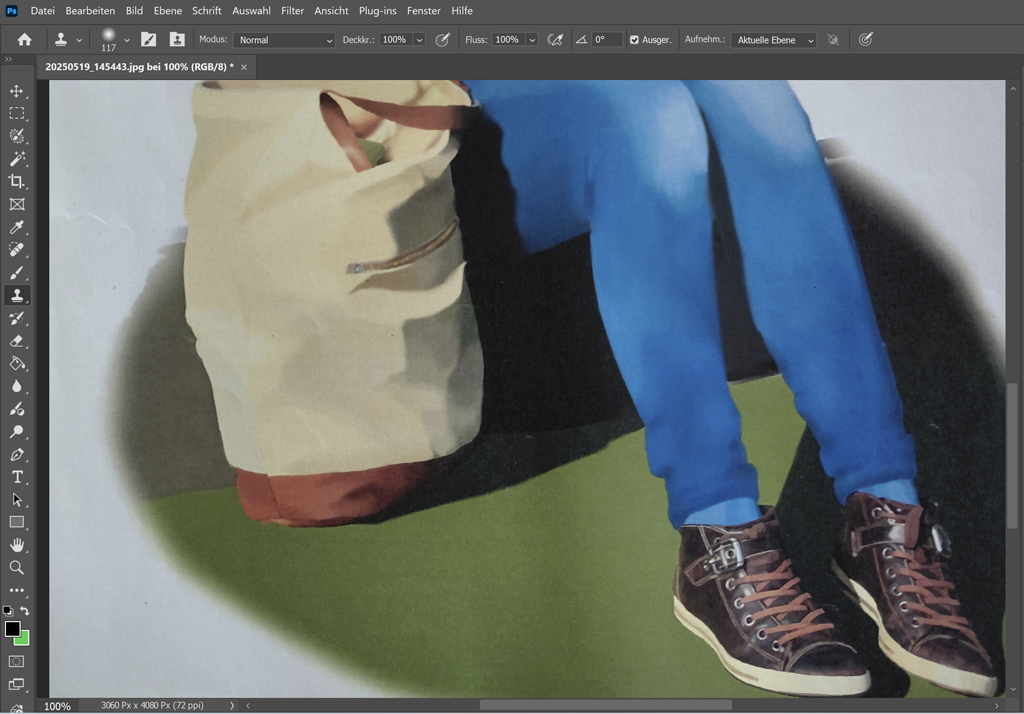
Task: Open the Ebene menu
Action: point(167,11)
